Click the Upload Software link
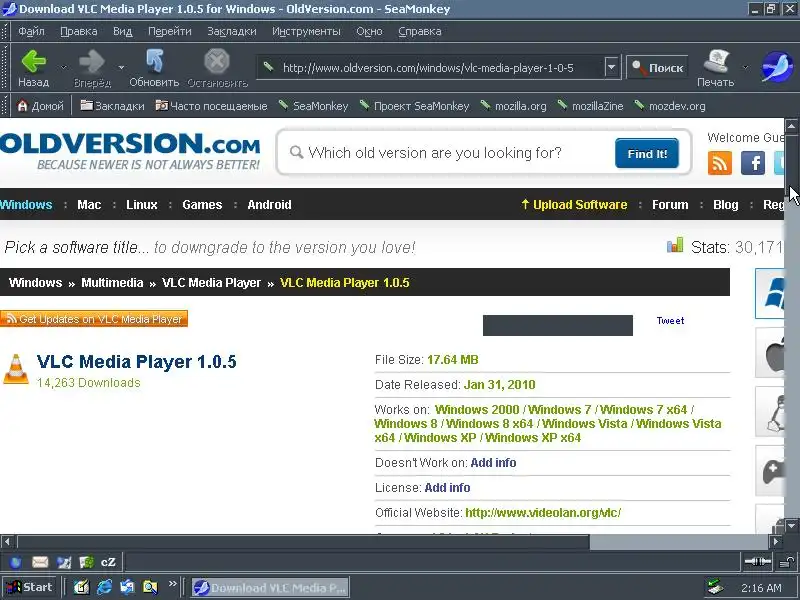This screenshot has width=800, height=600. 574,205
